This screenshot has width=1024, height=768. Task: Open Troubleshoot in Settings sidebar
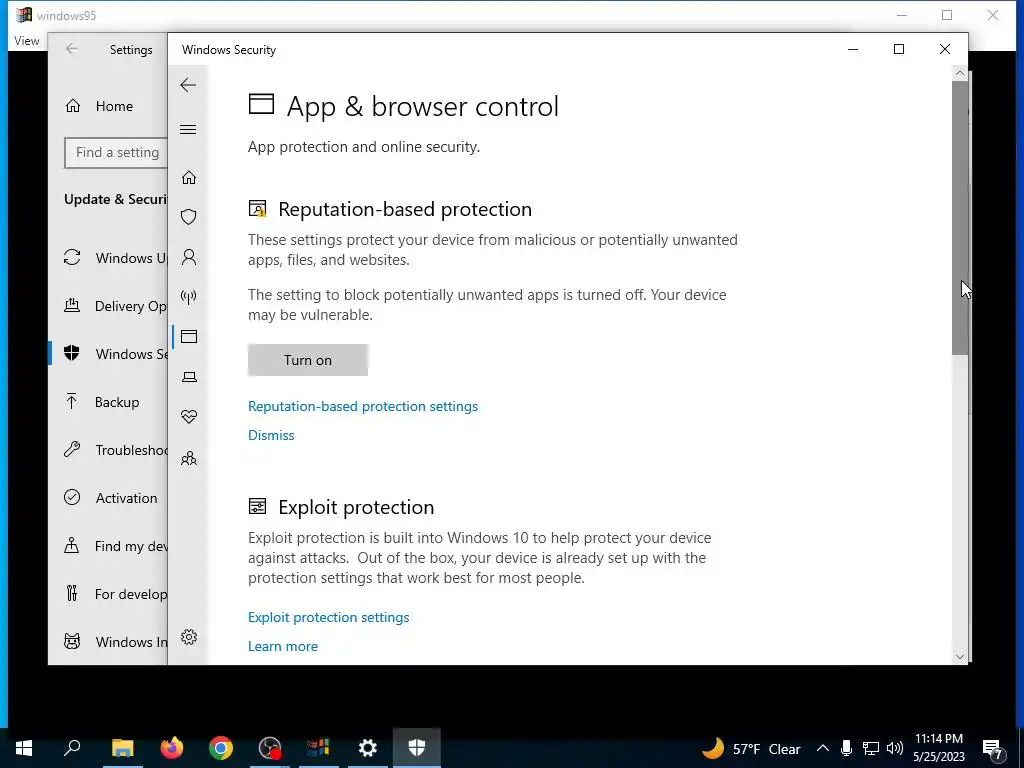(108, 450)
